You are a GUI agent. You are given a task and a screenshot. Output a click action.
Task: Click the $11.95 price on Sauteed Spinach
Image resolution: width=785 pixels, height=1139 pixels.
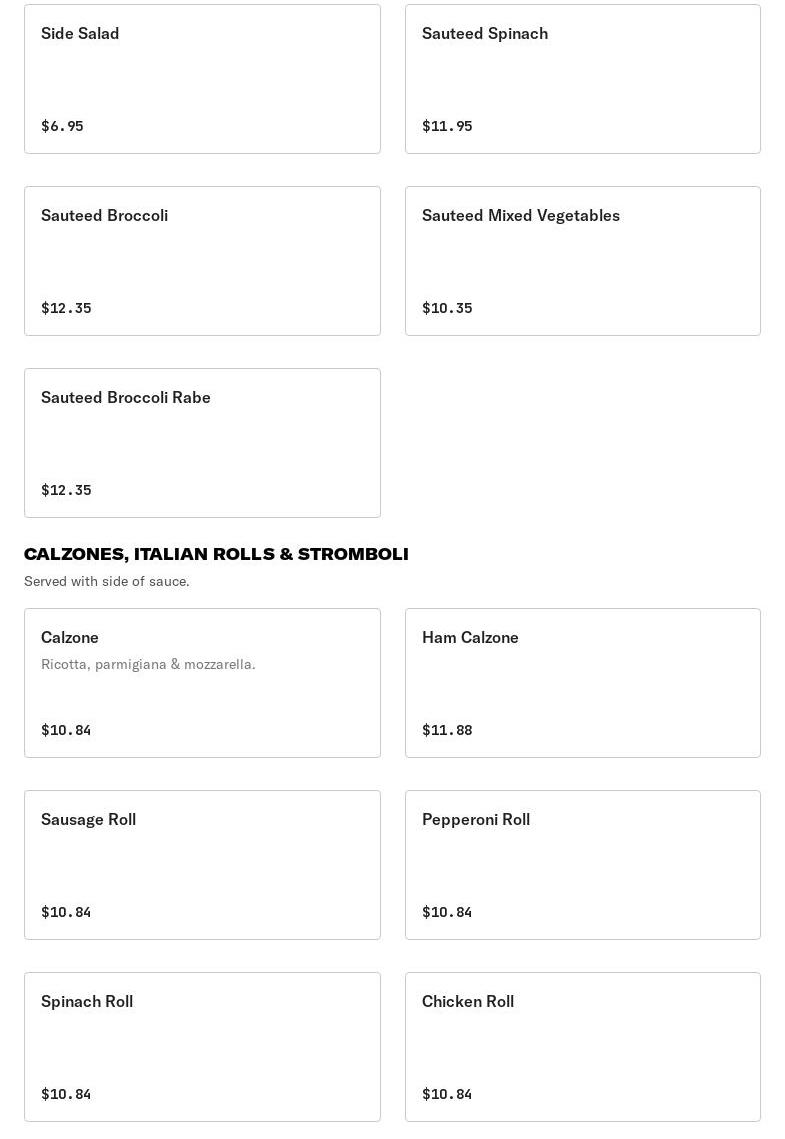[x=447, y=126]
